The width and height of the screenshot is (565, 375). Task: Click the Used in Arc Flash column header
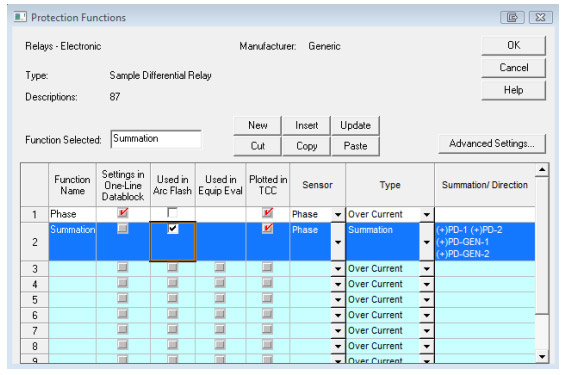pyautogui.click(x=173, y=185)
